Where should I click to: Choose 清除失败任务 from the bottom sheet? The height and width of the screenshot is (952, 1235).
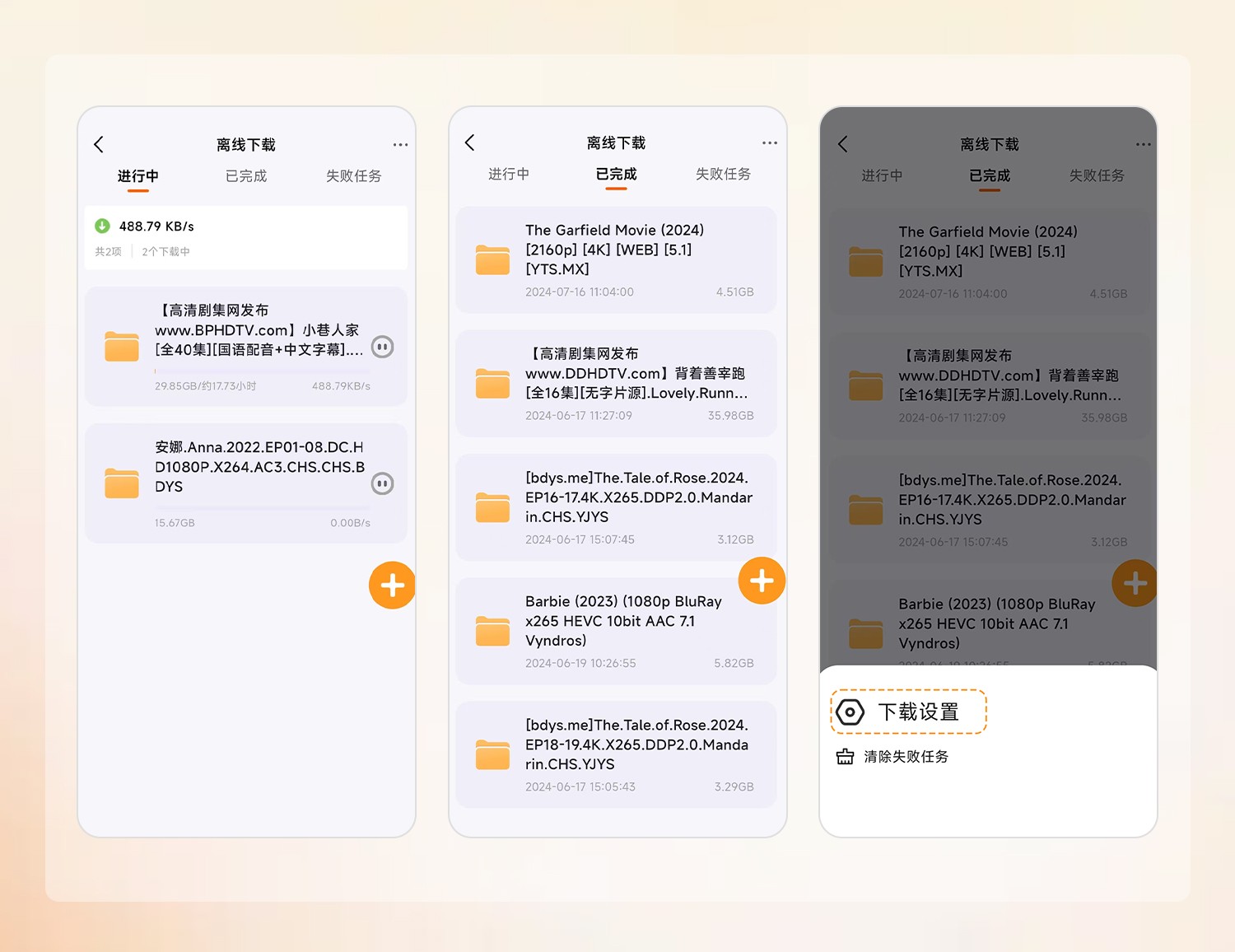point(892,756)
